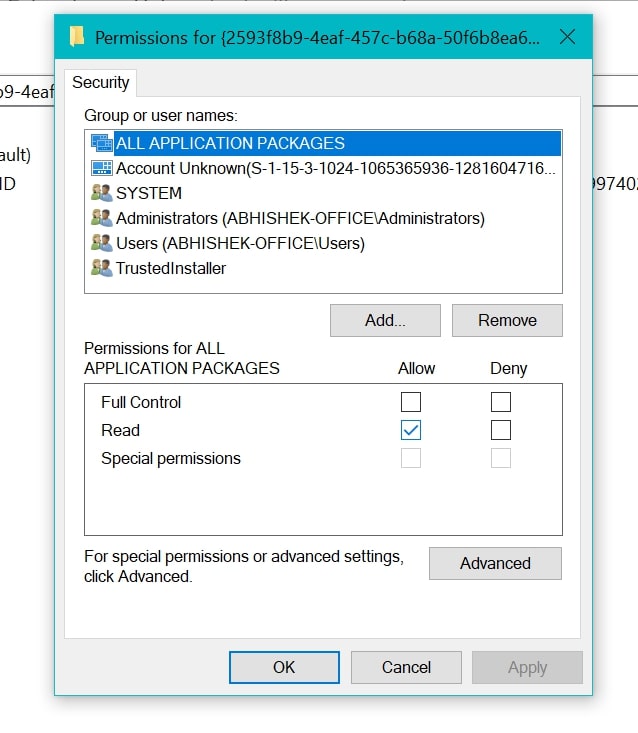Select SYSTEM in the user list
The image size is (638, 733).
[x=323, y=193]
